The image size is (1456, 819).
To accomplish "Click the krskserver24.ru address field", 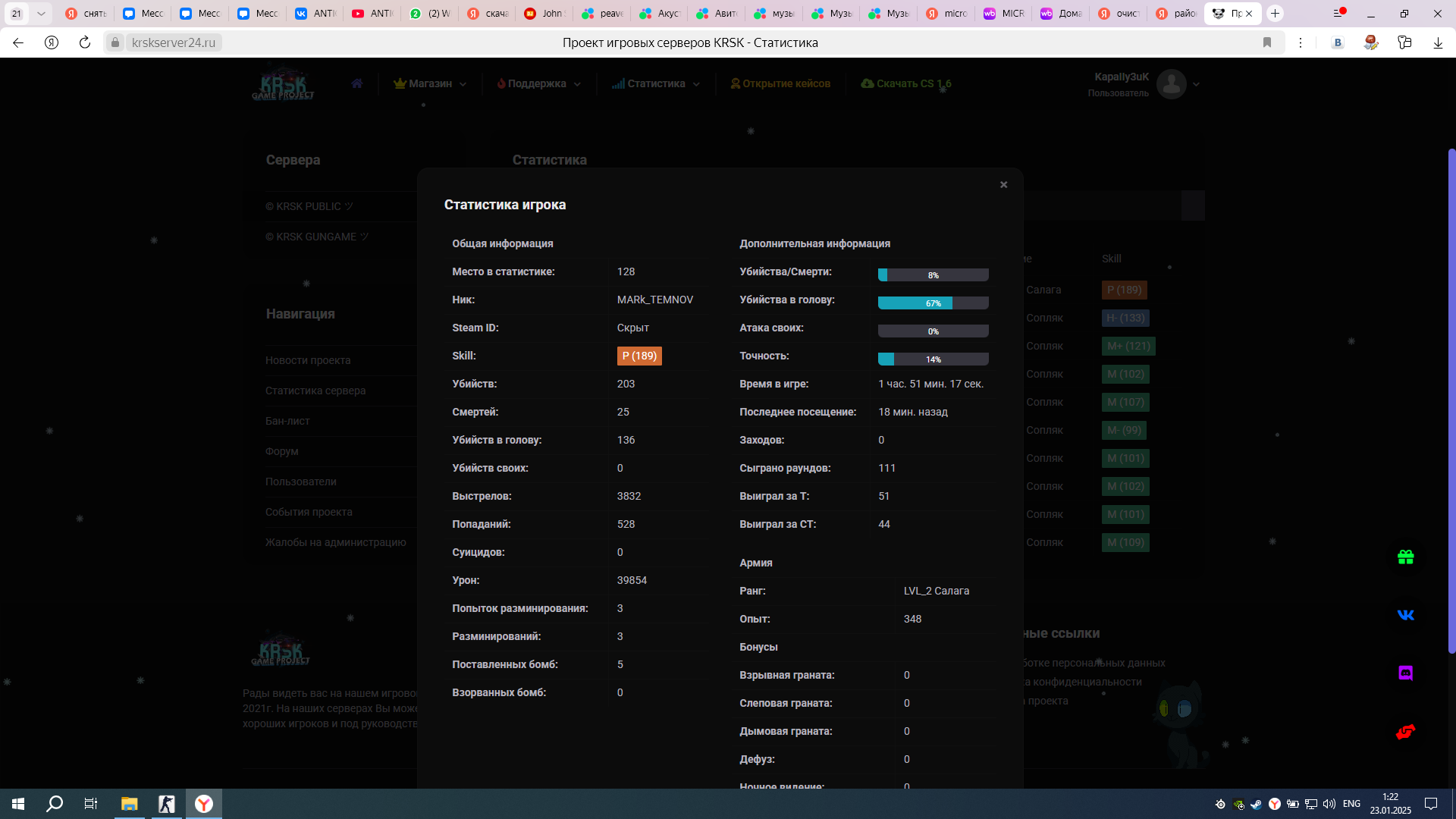I will point(174,42).
